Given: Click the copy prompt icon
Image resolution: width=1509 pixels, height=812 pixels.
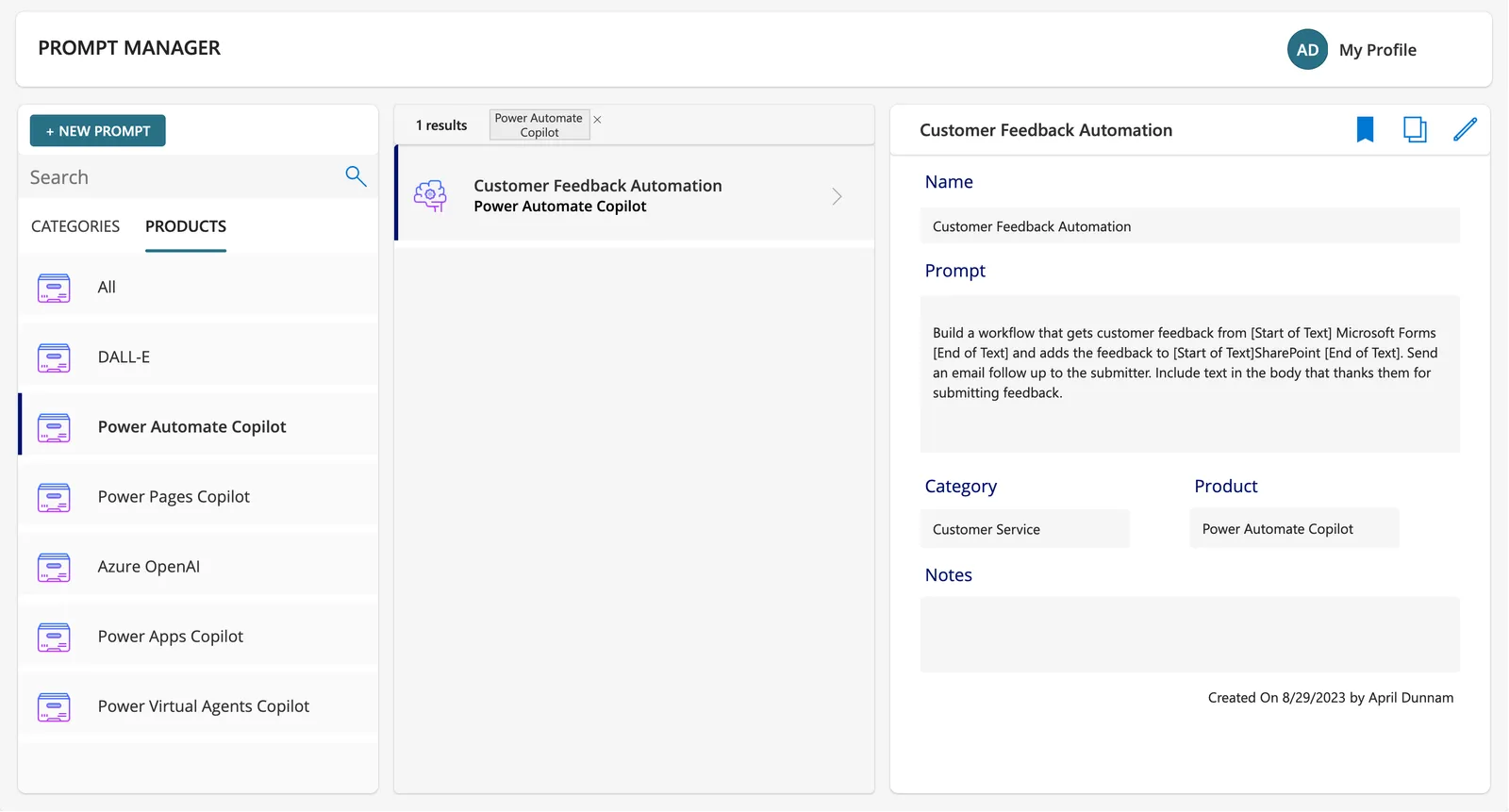Looking at the screenshot, I should pyautogui.click(x=1415, y=129).
